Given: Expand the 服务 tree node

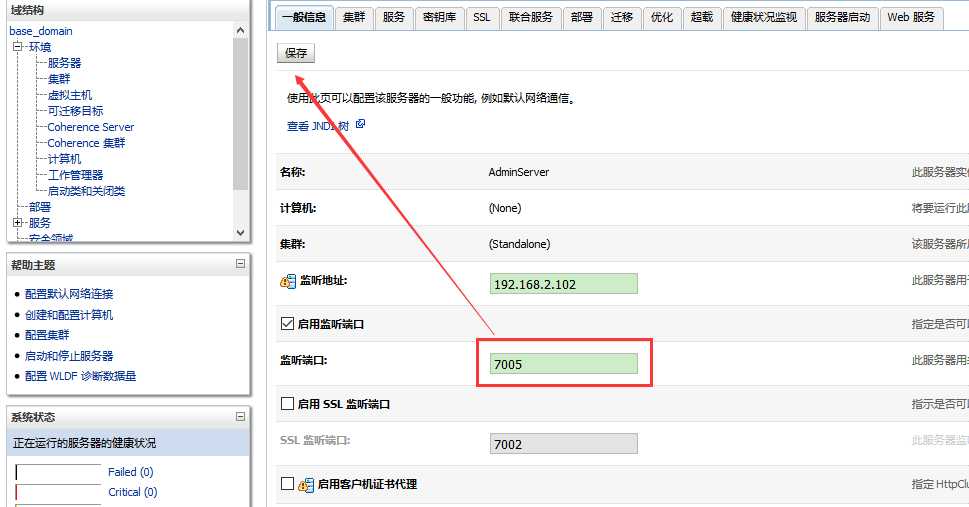Looking at the screenshot, I should pyautogui.click(x=17, y=223).
